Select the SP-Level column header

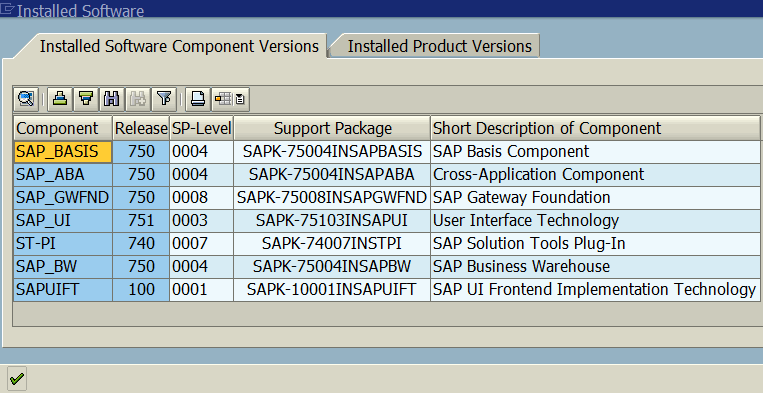(x=201, y=128)
